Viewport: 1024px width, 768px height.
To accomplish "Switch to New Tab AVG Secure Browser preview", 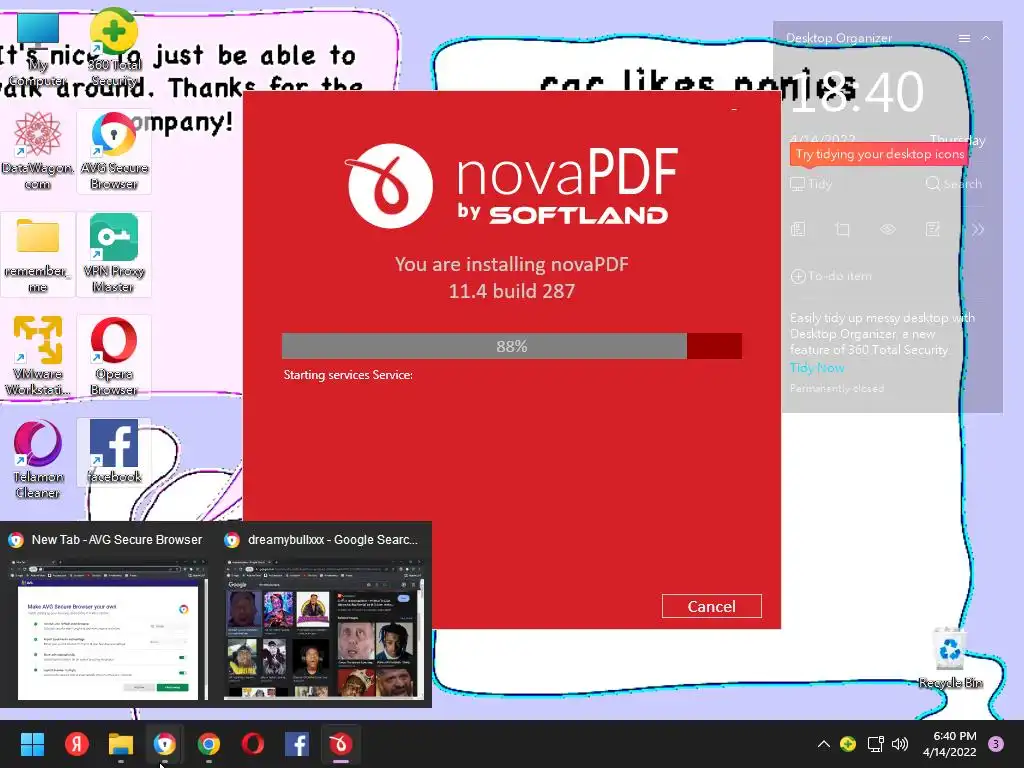I will click(108, 614).
